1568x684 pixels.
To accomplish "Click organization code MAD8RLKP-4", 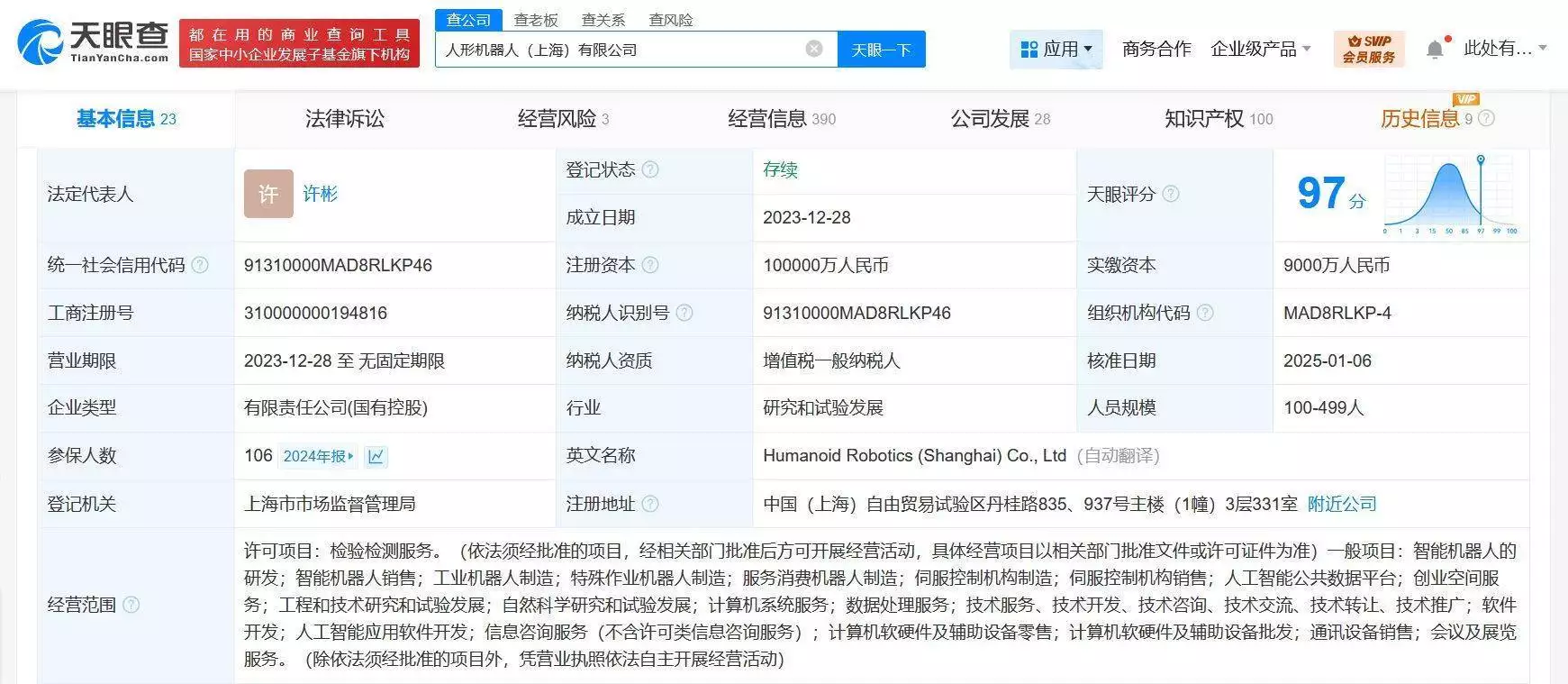I will (1337, 313).
